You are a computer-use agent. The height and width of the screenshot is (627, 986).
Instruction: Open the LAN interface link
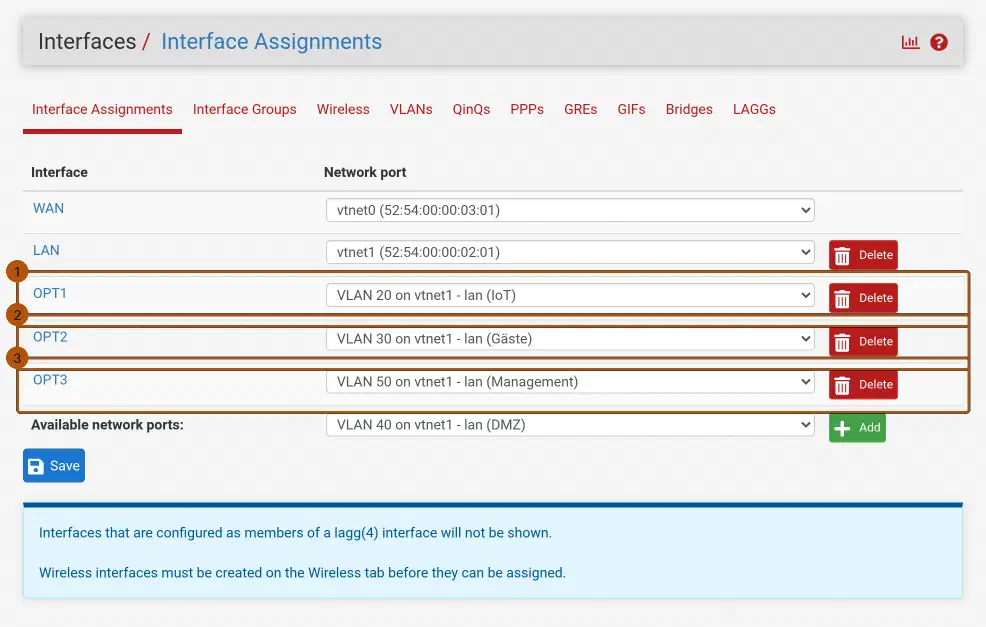click(x=47, y=250)
